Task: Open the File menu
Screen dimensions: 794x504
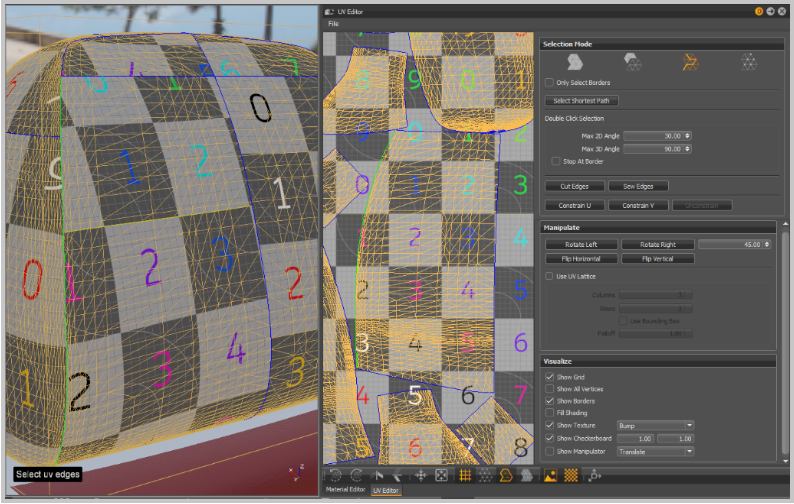Action: click(x=333, y=24)
